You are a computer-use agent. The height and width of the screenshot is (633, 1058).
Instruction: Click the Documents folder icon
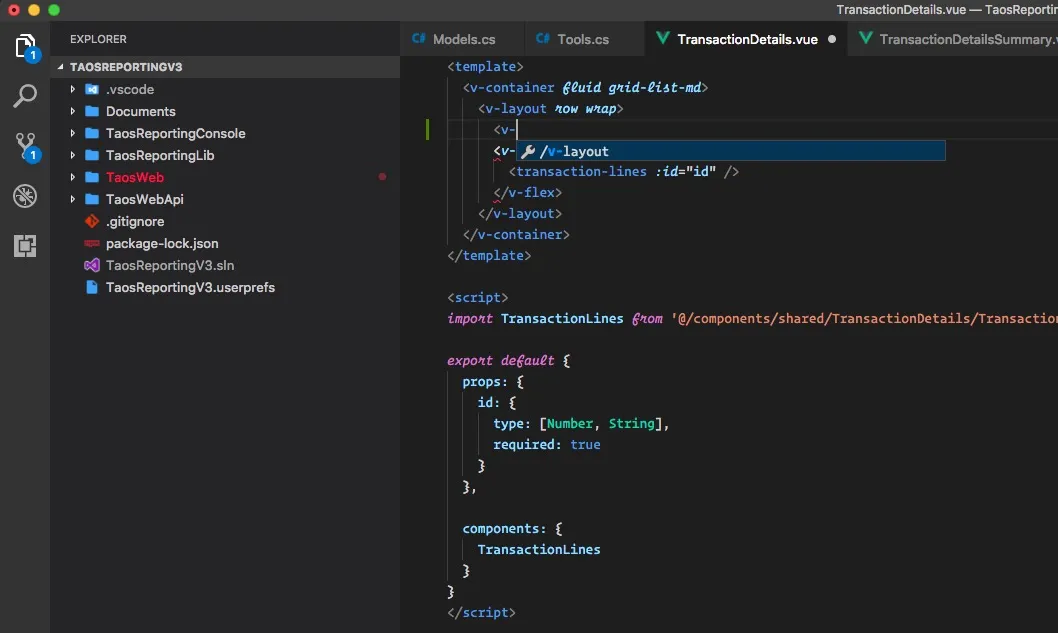pyautogui.click(x=92, y=111)
